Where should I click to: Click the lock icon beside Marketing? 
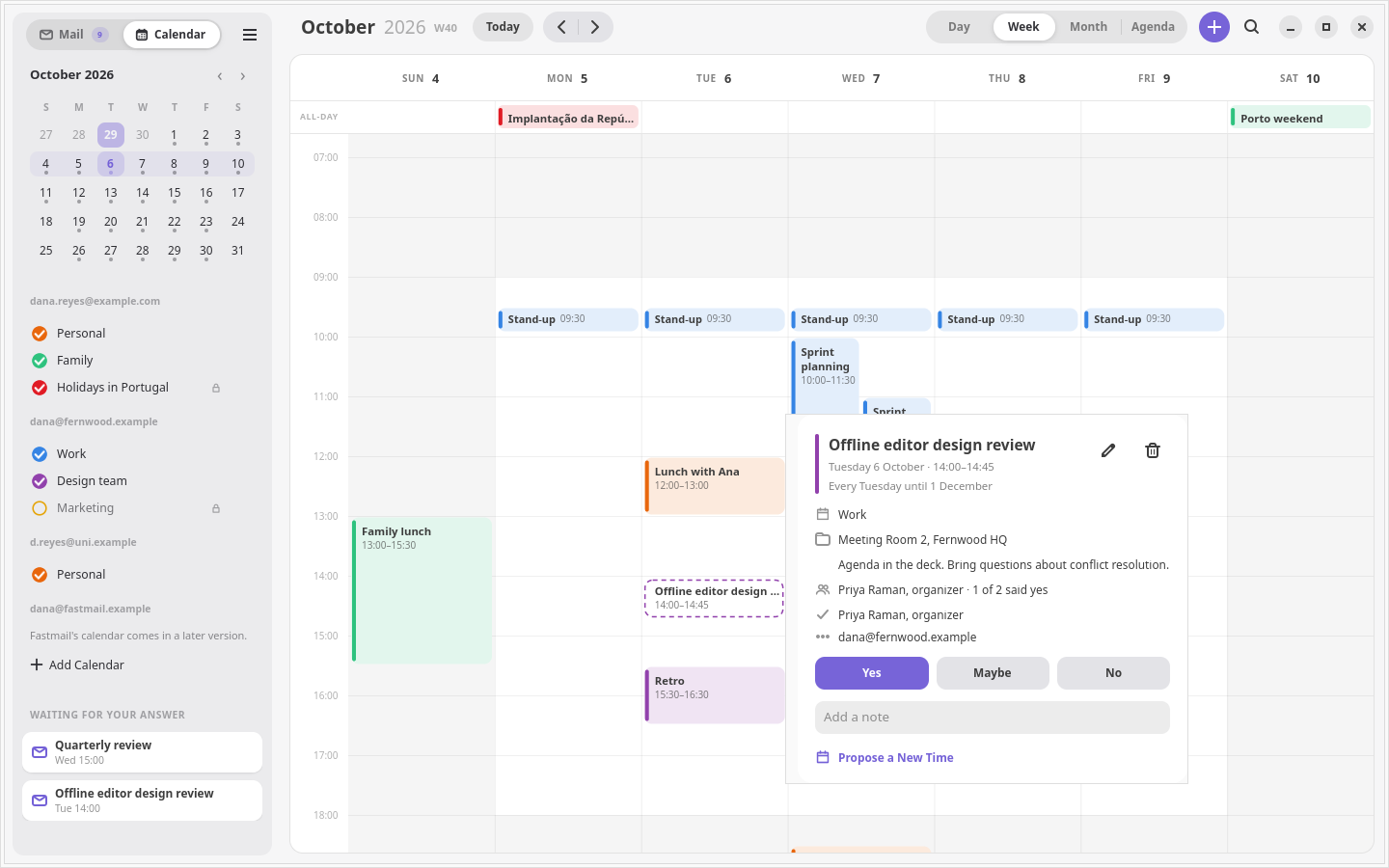coord(216,508)
